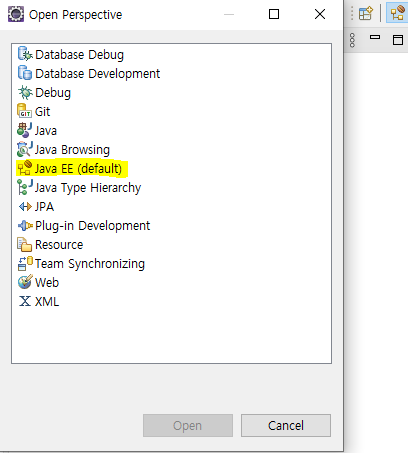Choose the Debug perspective text
The height and width of the screenshot is (453, 408).
pos(53,93)
